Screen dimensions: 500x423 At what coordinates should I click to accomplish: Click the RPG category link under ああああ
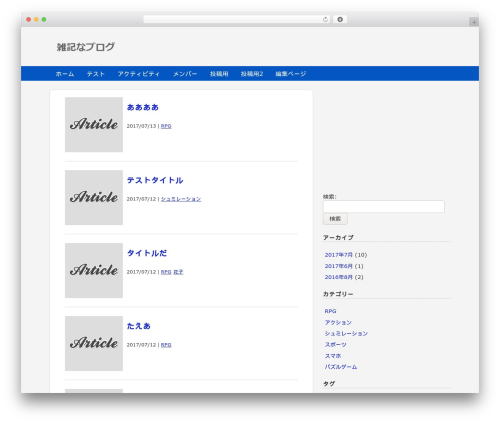[x=166, y=126]
